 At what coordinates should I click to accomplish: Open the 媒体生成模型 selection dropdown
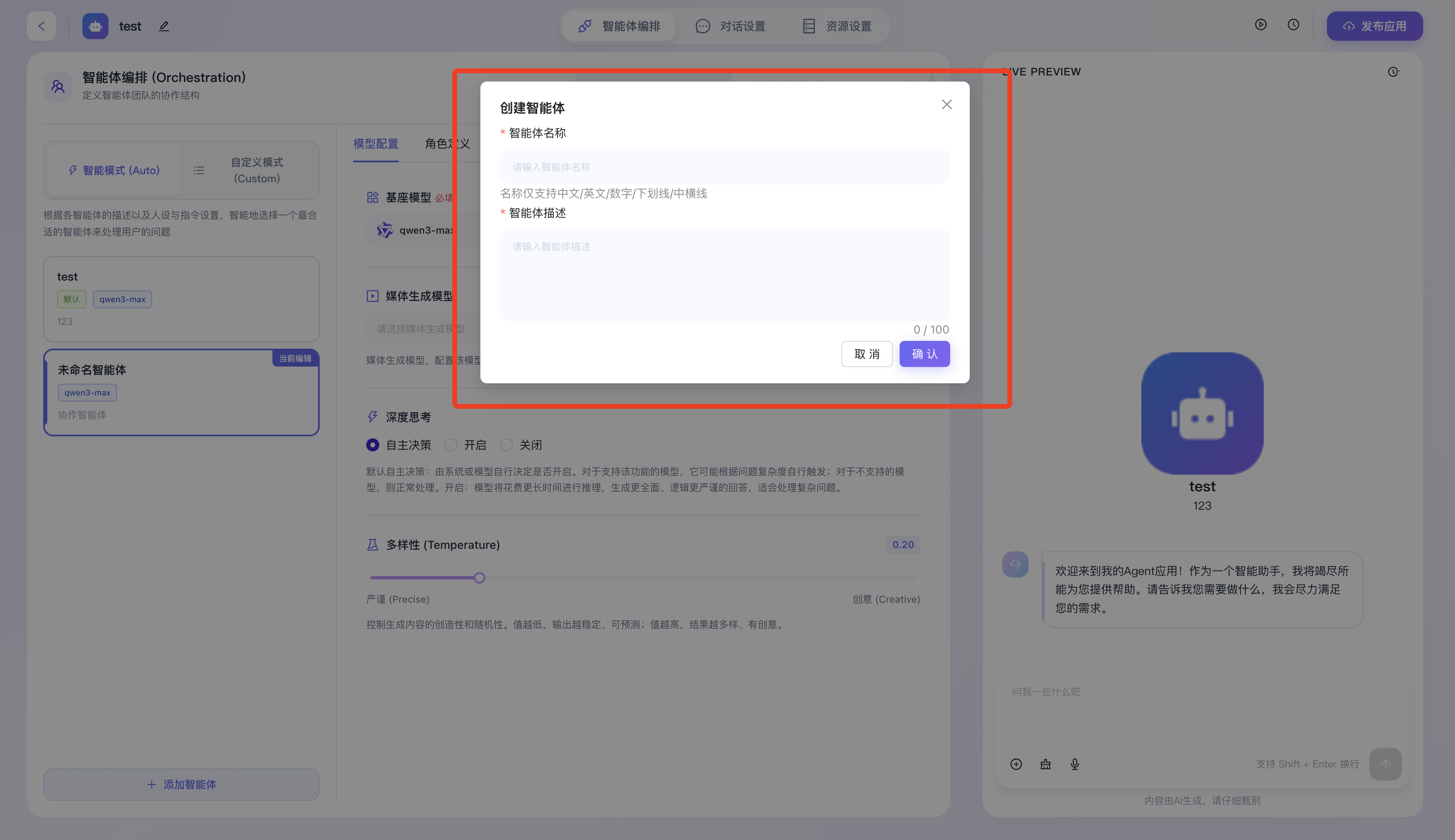(421, 329)
